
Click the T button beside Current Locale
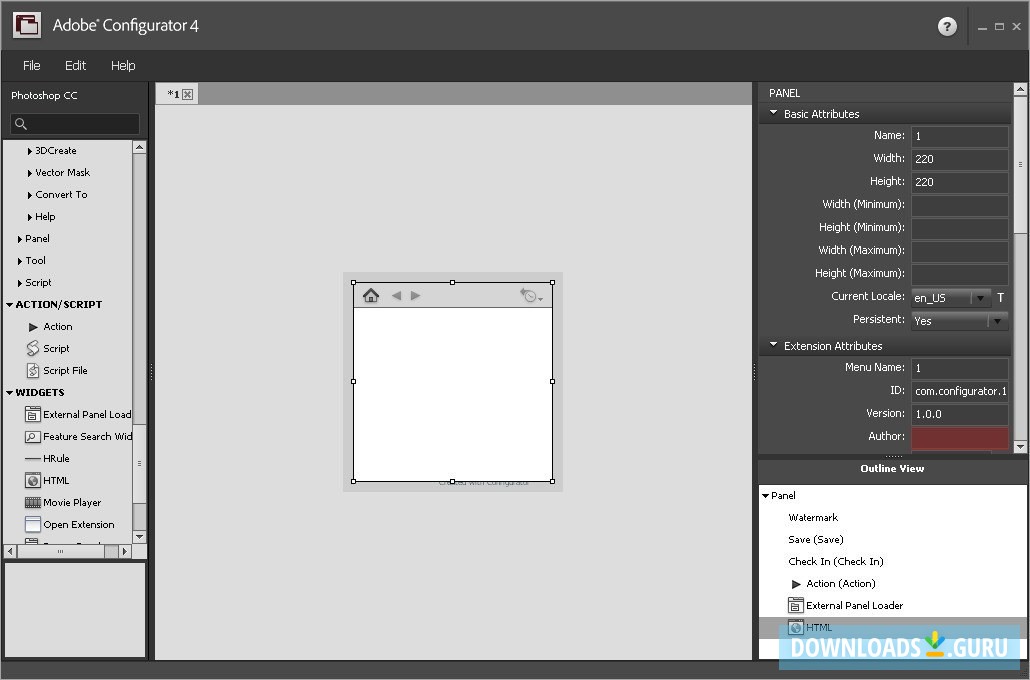1000,297
